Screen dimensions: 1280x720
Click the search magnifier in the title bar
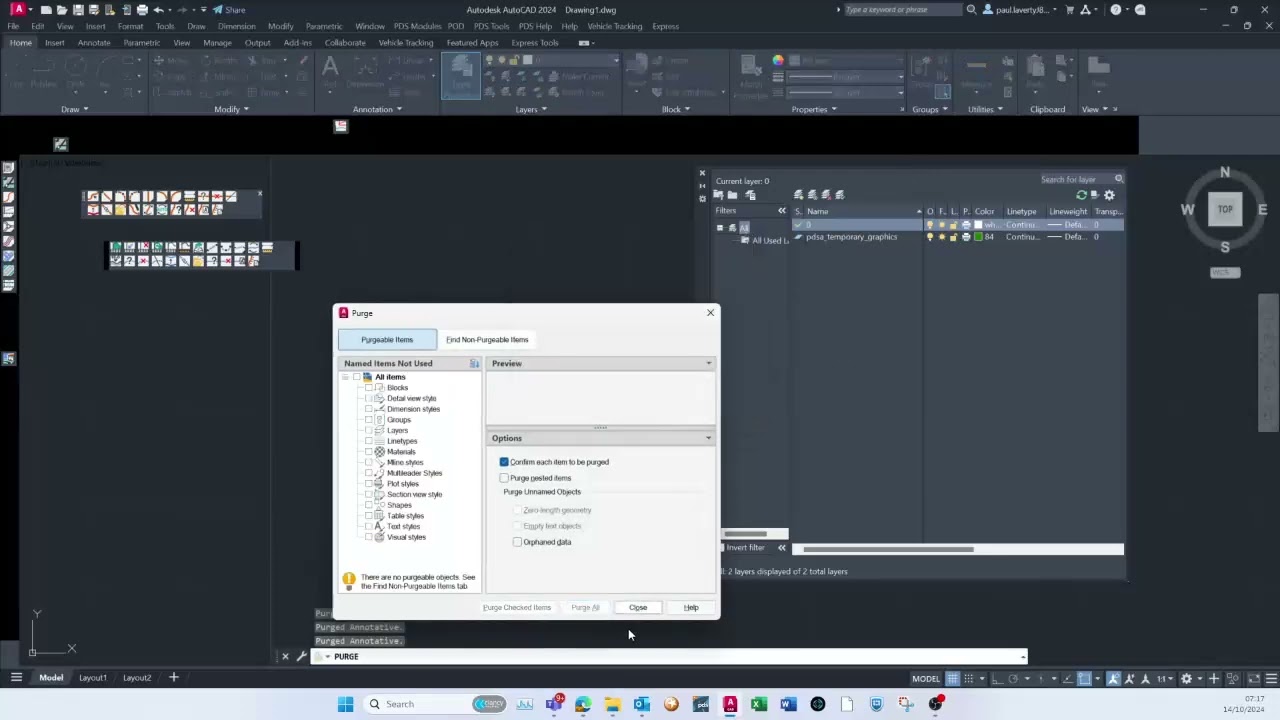click(971, 10)
